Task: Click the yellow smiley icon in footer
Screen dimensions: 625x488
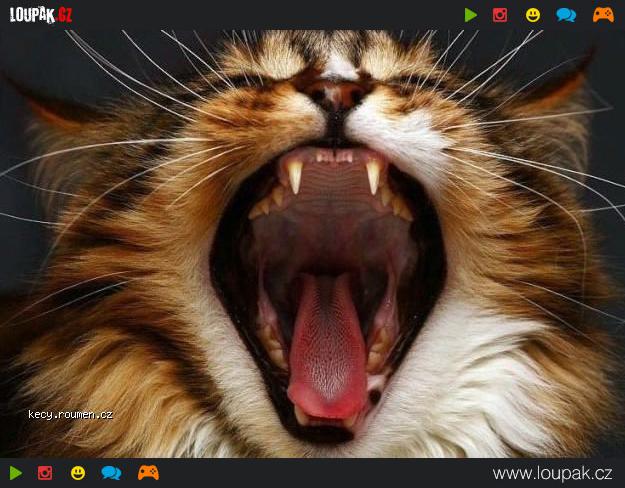Action: 78,473
